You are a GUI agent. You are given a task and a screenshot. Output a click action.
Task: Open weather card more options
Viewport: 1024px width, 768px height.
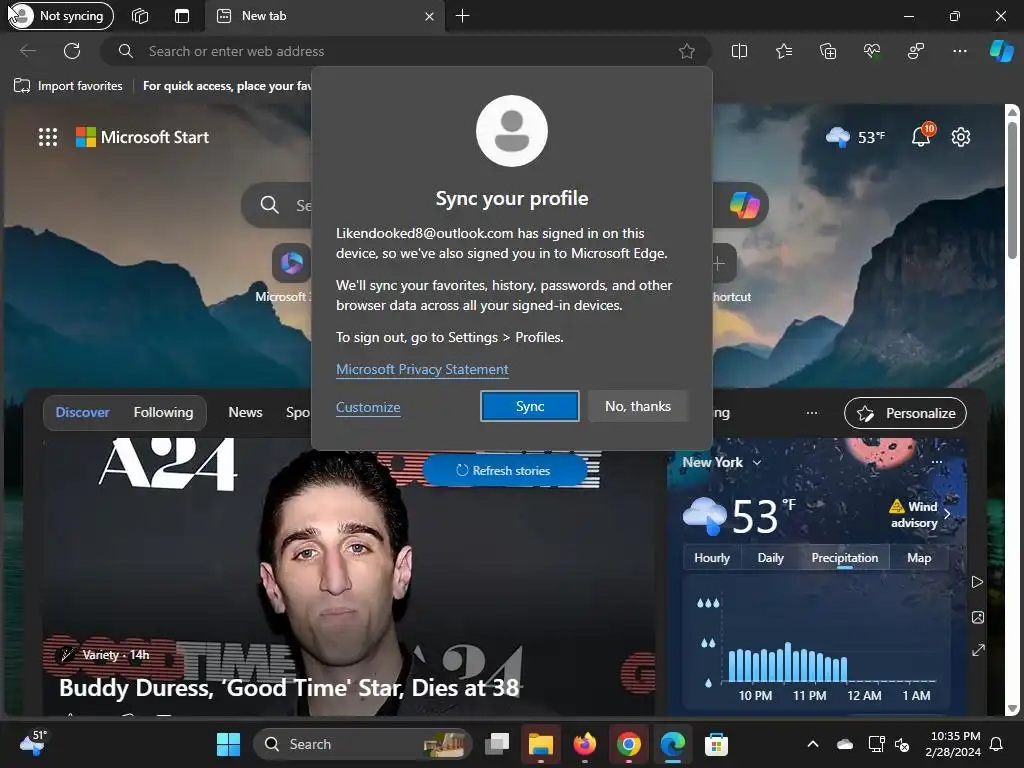[936, 462]
